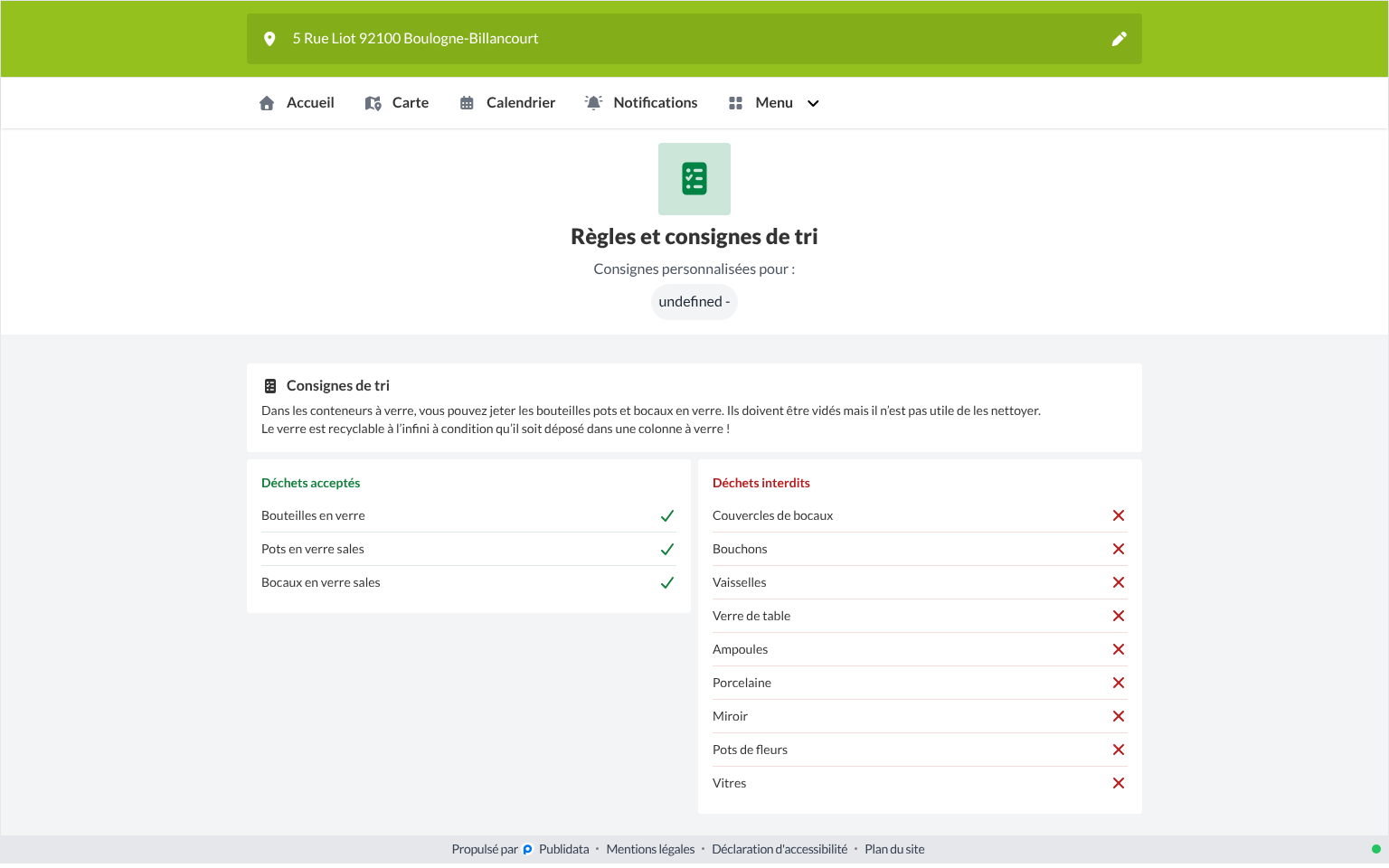Click red cross next to Porcelaine

[x=1119, y=683]
